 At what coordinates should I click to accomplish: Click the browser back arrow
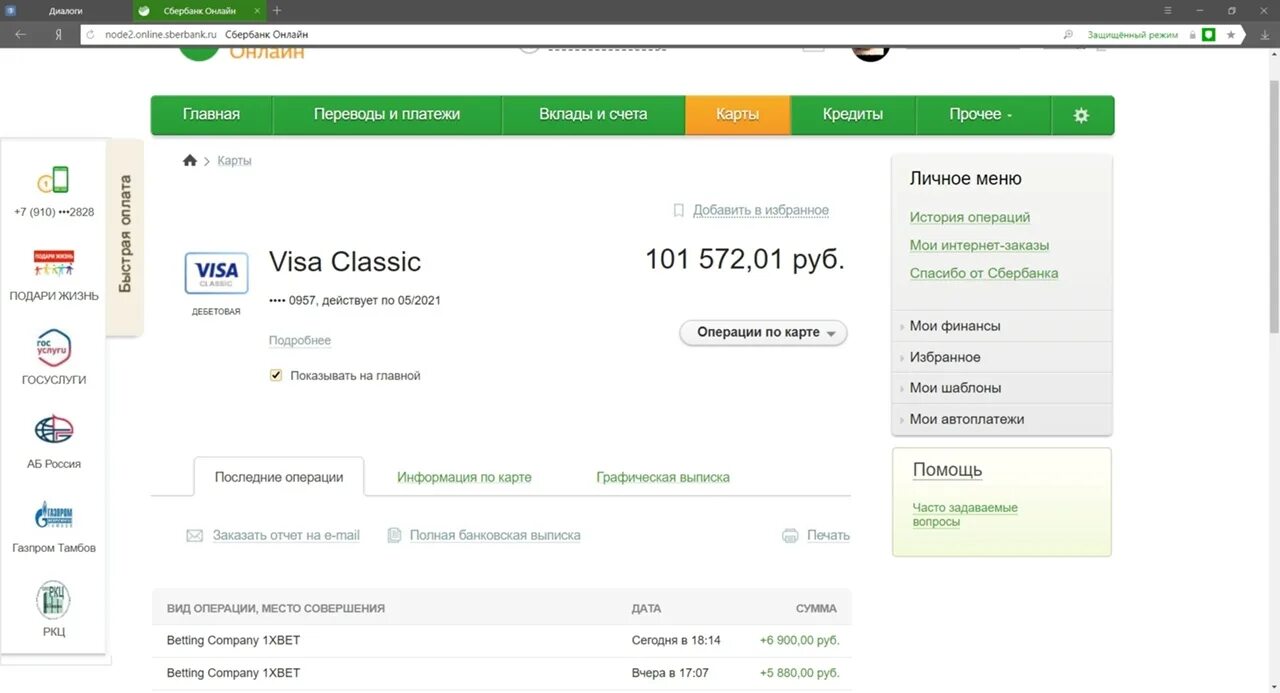point(20,34)
